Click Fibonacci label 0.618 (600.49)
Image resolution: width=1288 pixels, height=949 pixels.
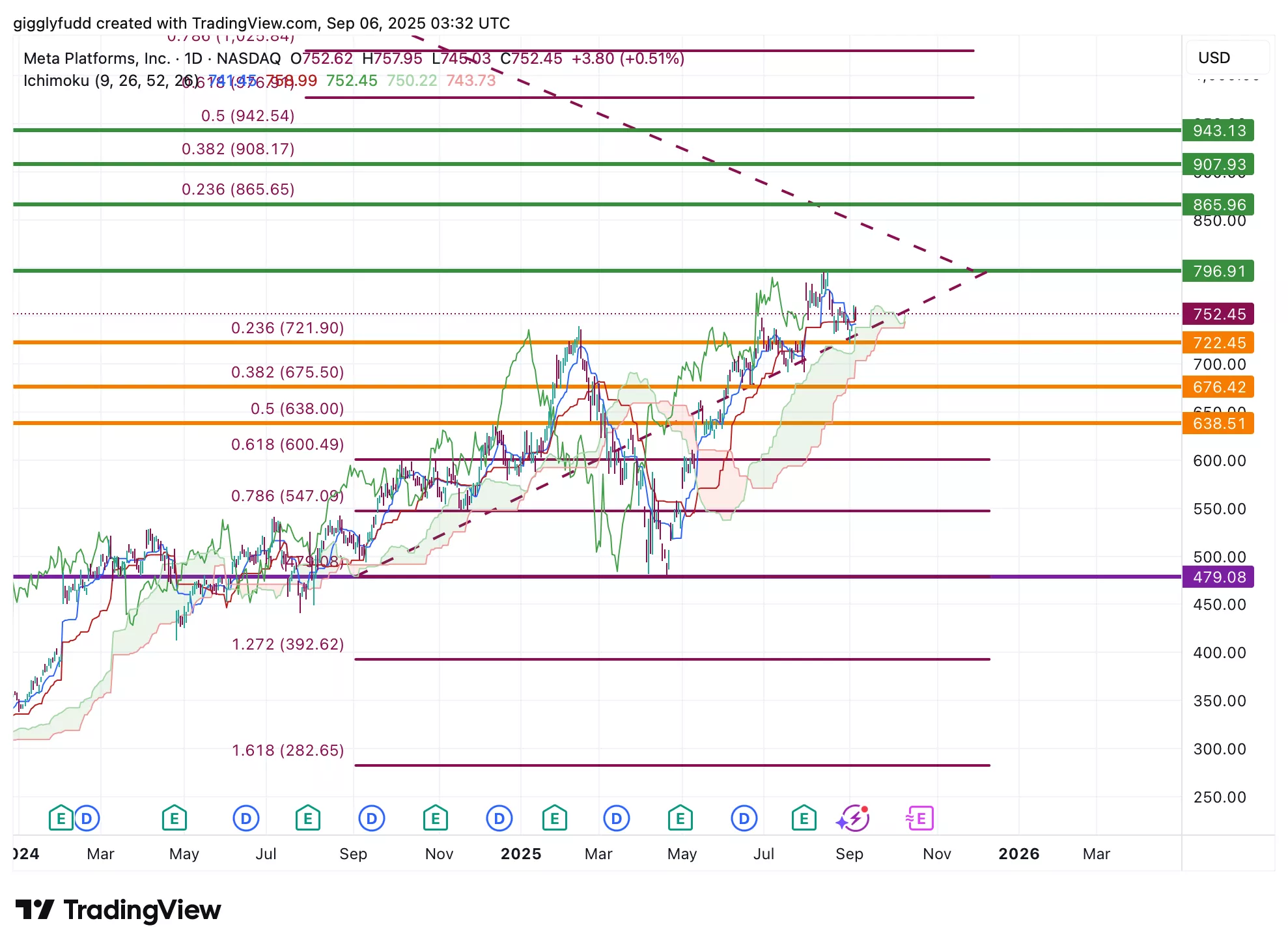tap(287, 445)
